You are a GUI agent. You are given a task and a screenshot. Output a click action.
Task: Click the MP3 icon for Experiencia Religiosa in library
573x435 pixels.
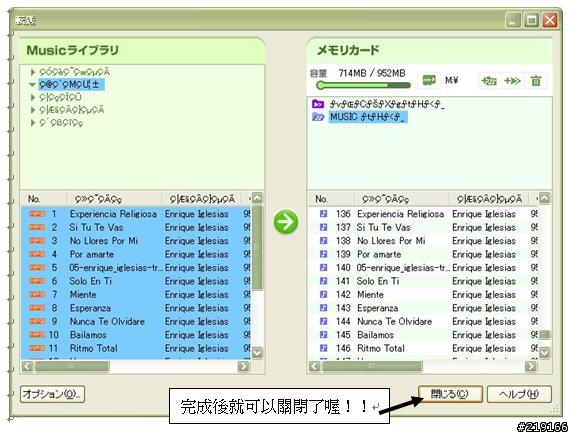(37, 214)
